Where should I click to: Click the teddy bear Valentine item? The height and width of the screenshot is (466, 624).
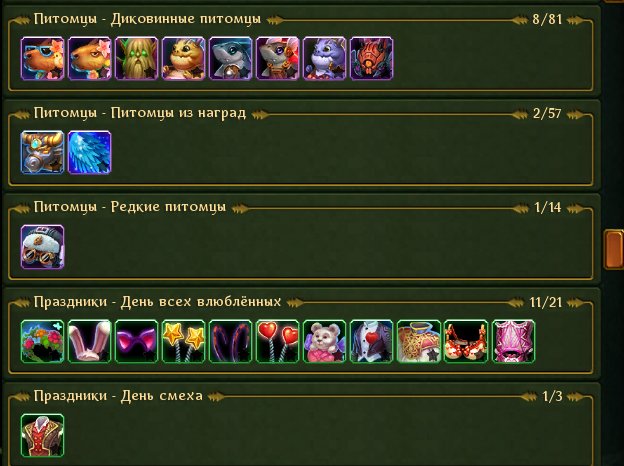[x=324, y=341]
